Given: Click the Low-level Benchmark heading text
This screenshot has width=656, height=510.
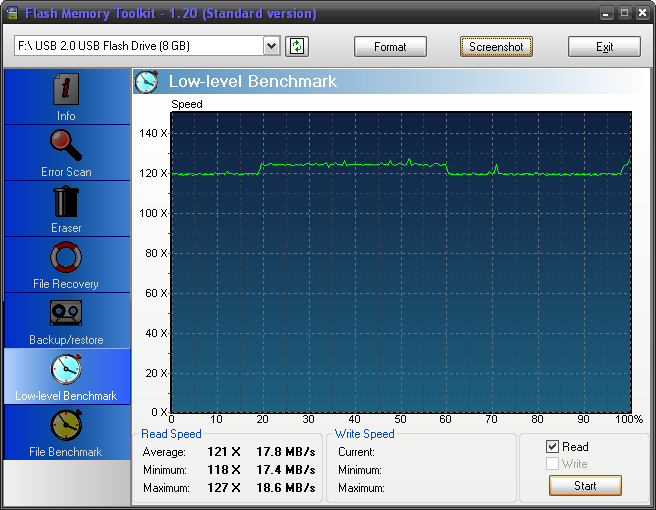Looking at the screenshot, I should (x=253, y=81).
